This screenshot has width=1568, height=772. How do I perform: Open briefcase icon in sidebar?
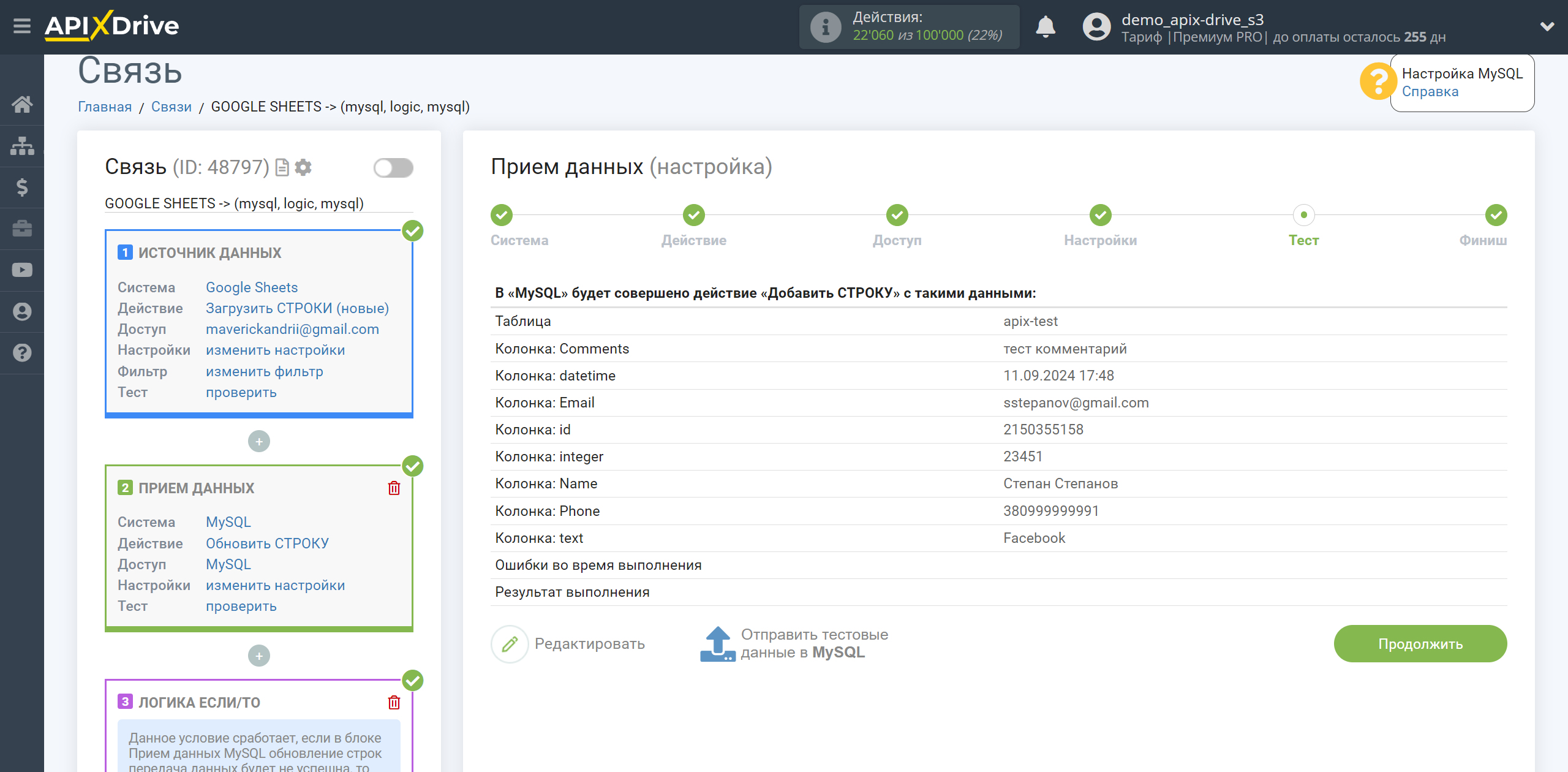pos(22,229)
